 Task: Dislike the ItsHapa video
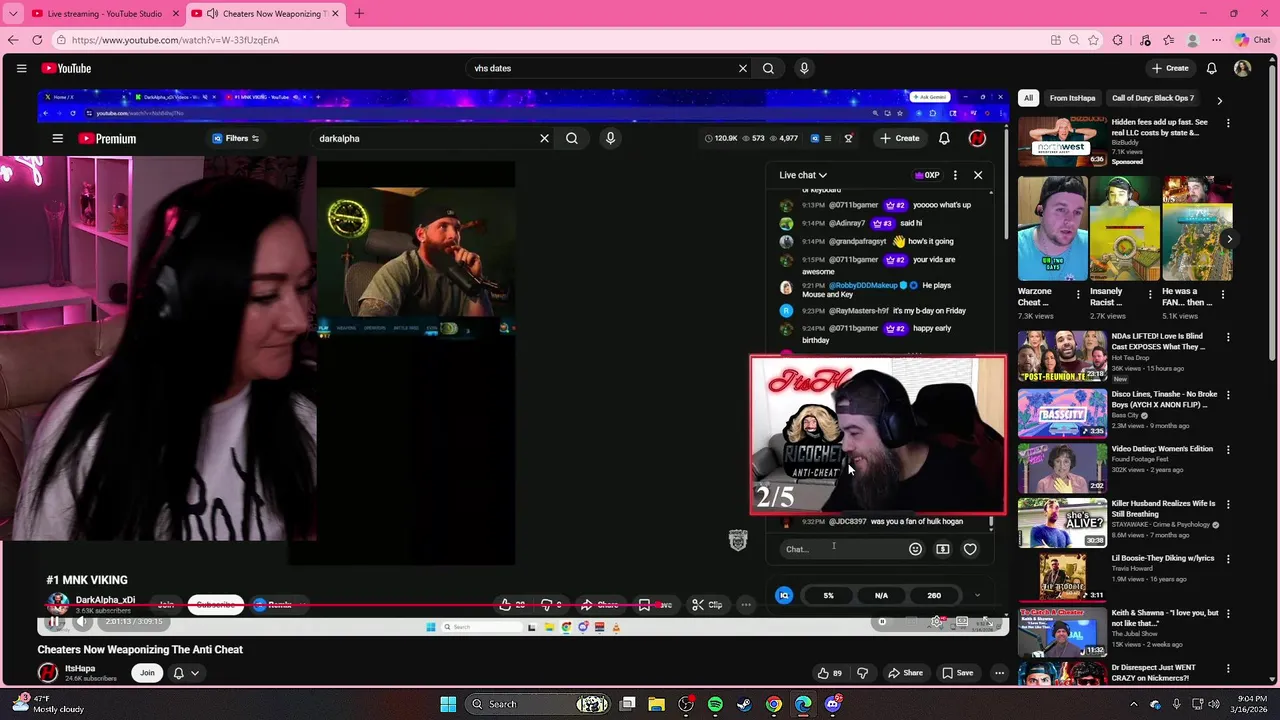pos(862,673)
